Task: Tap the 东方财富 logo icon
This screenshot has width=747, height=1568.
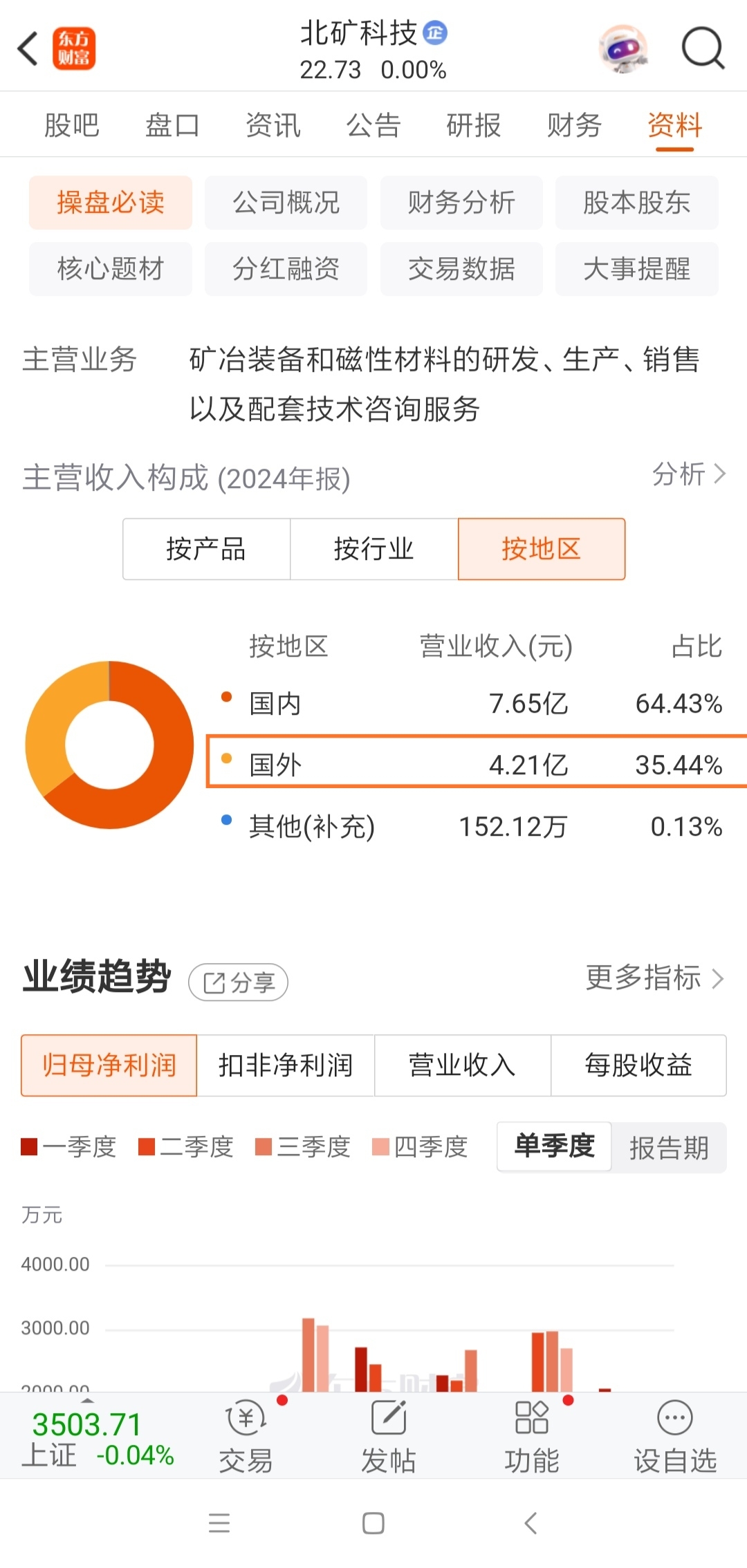Action: coord(74,49)
